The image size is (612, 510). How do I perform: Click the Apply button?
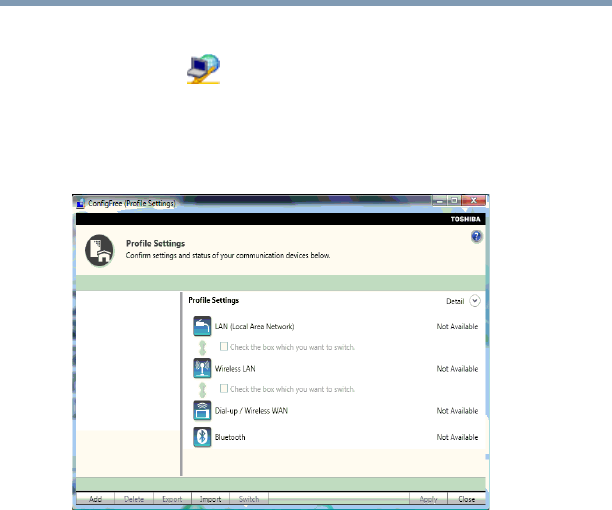pos(428,497)
